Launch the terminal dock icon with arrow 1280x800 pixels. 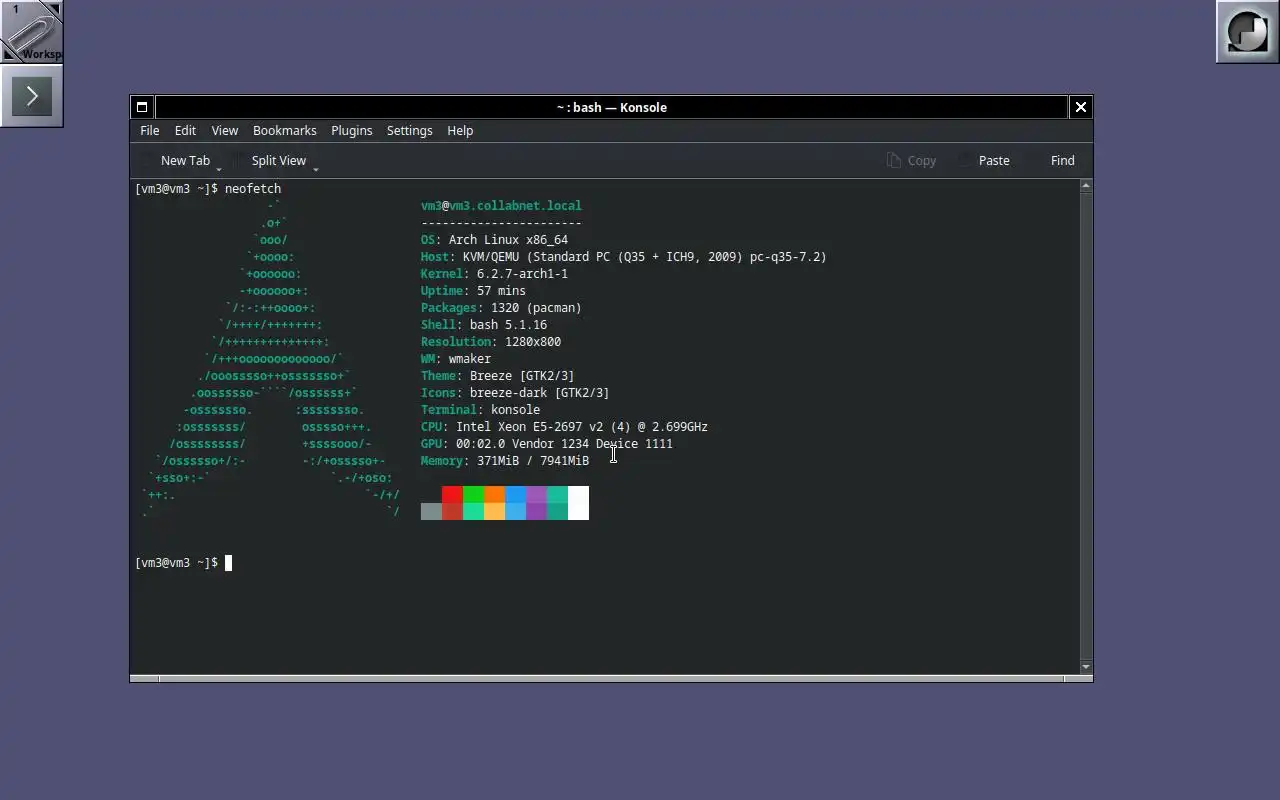(31, 96)
